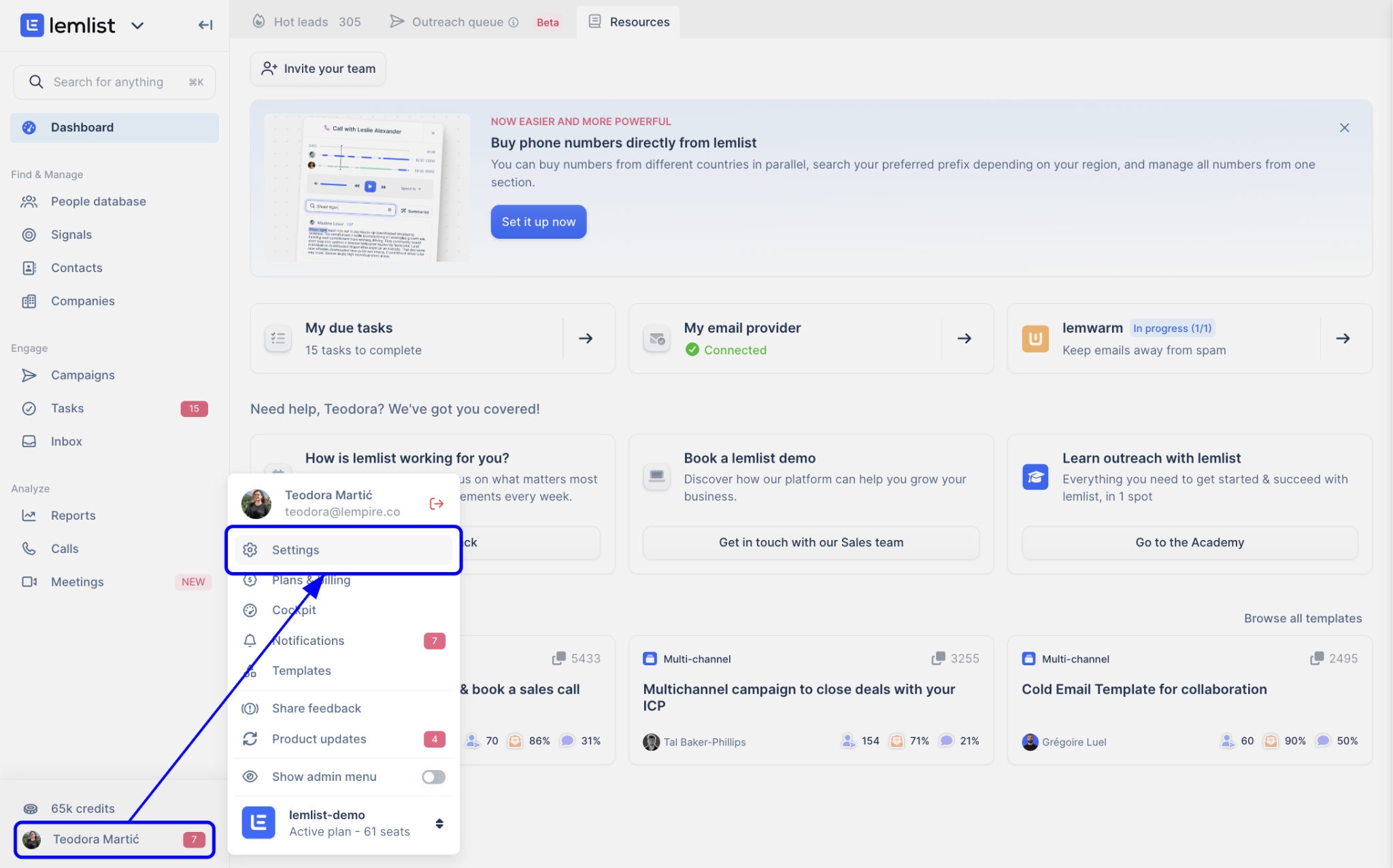
Task: Click the Cockpit gauge icon
Action: [x=250, y=610]
